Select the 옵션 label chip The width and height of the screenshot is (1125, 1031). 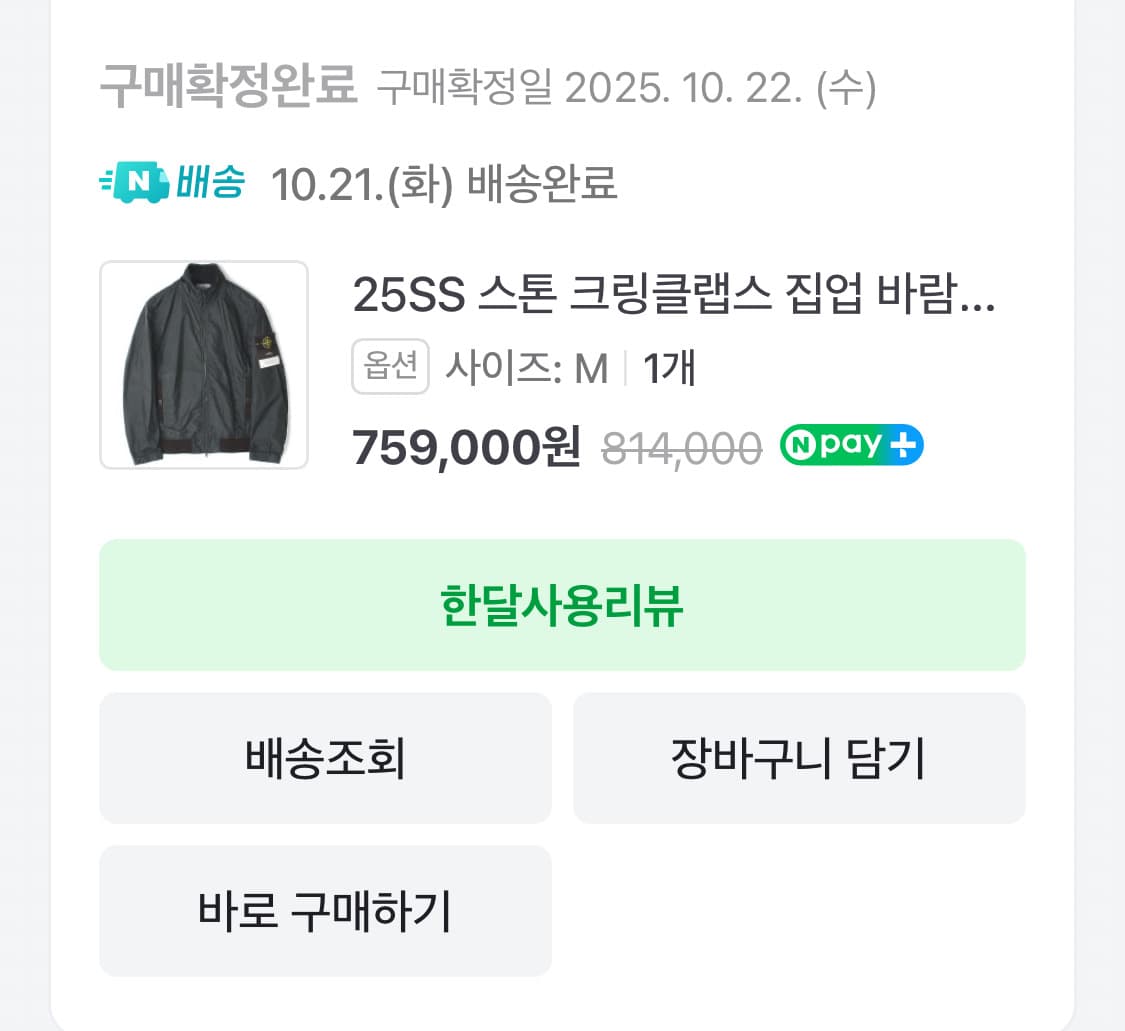coord(390,368)
